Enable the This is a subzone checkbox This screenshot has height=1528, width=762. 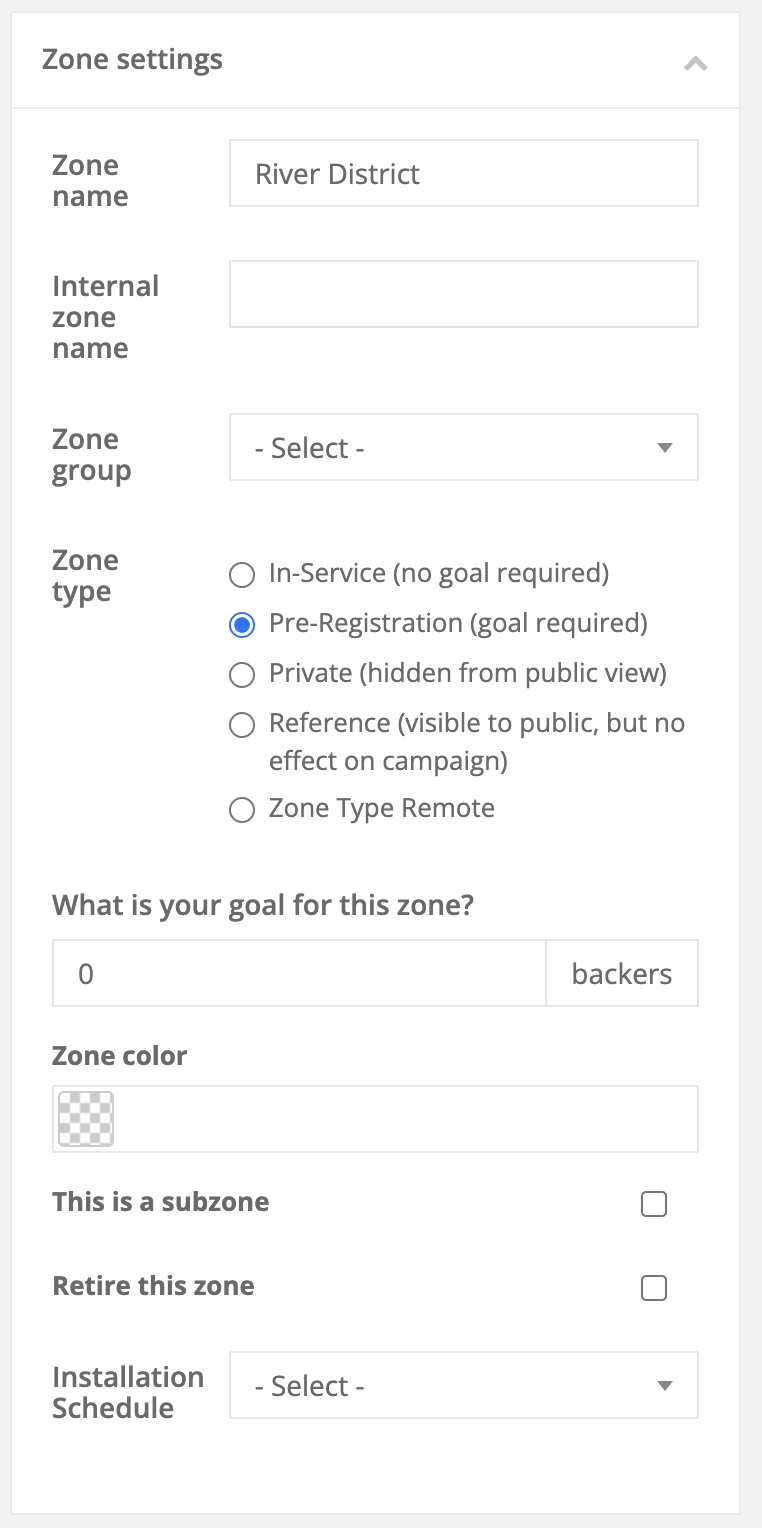[654, 1204]
